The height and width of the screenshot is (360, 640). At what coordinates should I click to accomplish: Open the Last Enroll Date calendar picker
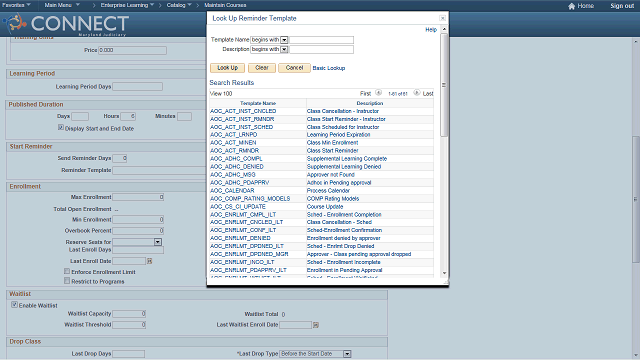coord(149,261)
